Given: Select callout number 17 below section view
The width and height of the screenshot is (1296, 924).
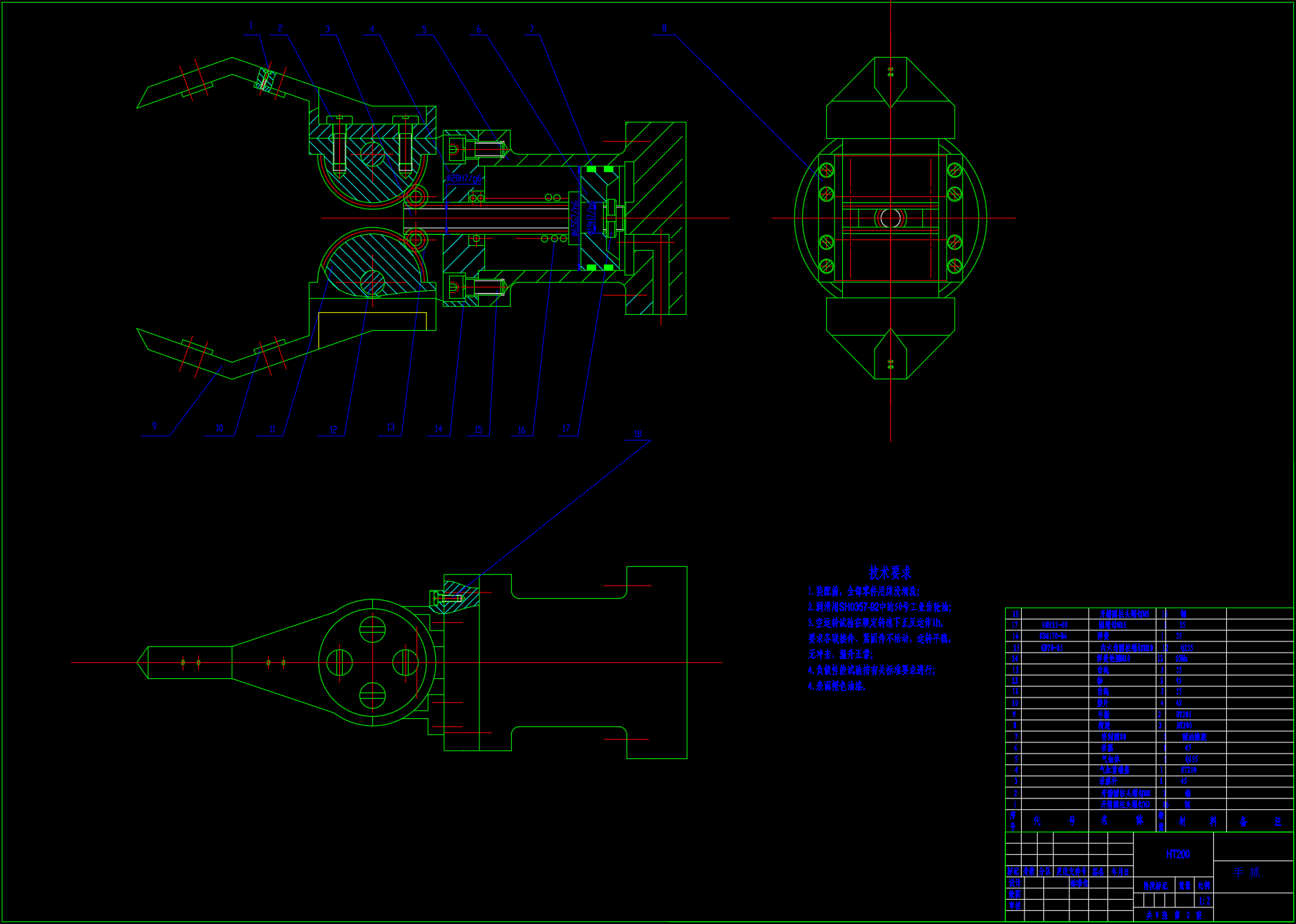Looking at the screenshot, I should (566, 429).
